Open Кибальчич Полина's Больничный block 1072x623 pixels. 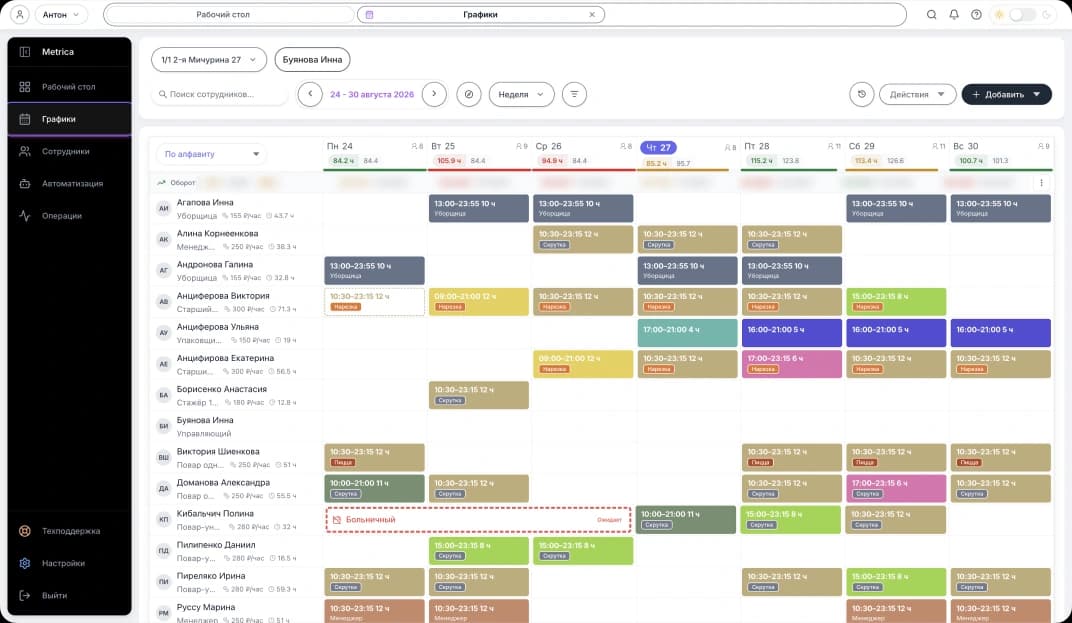click(x=479, y=520)
